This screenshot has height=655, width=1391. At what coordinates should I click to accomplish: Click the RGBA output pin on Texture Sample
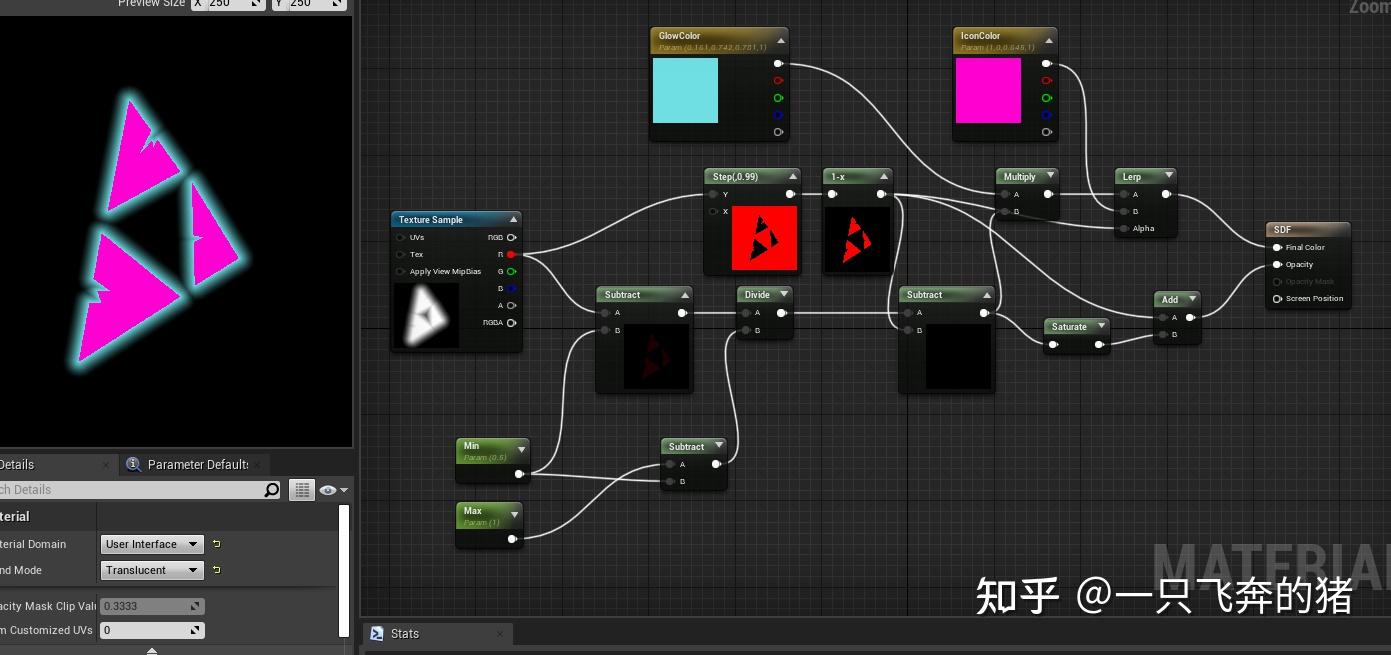pos(512,322)
